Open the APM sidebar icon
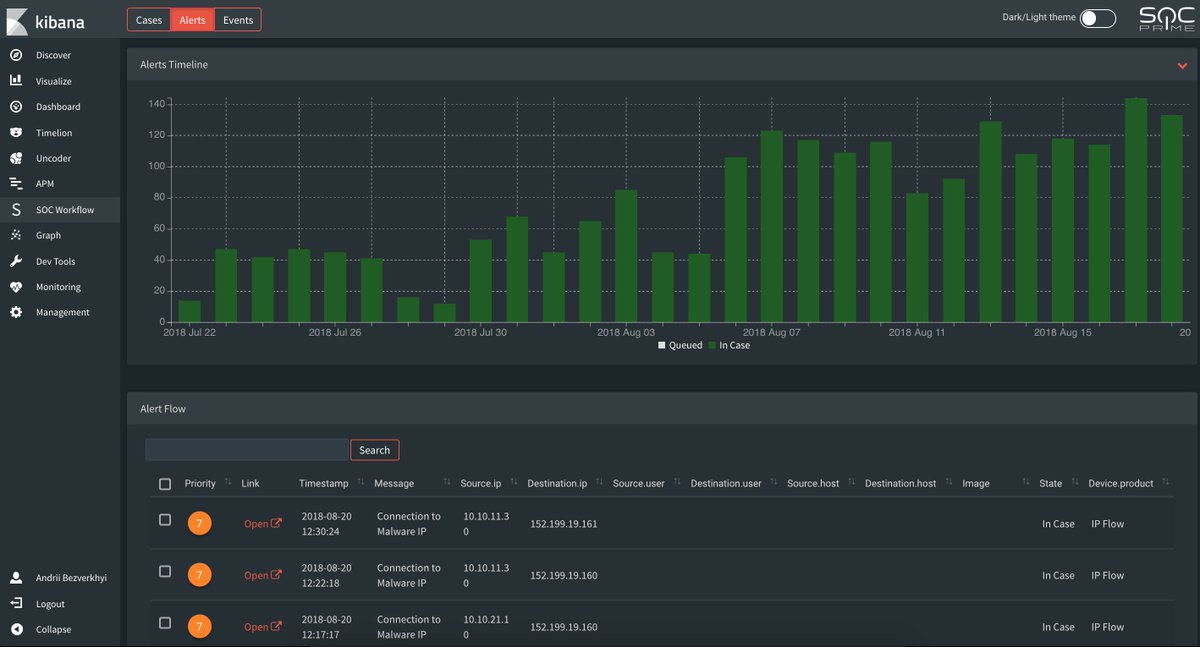Viewport: 1200px width, 647px height. coord(16,184)
